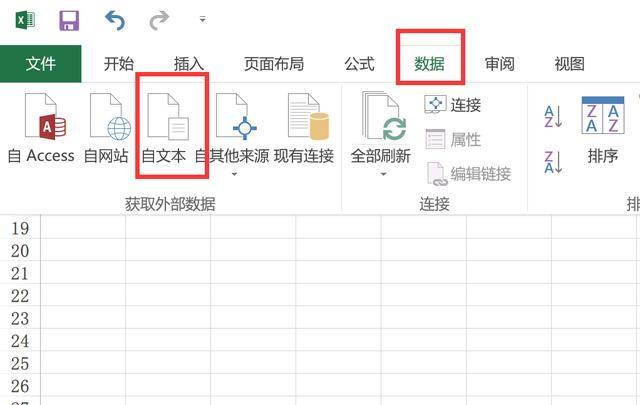Undo the last action
640x405 pixels.
[115, 20]
